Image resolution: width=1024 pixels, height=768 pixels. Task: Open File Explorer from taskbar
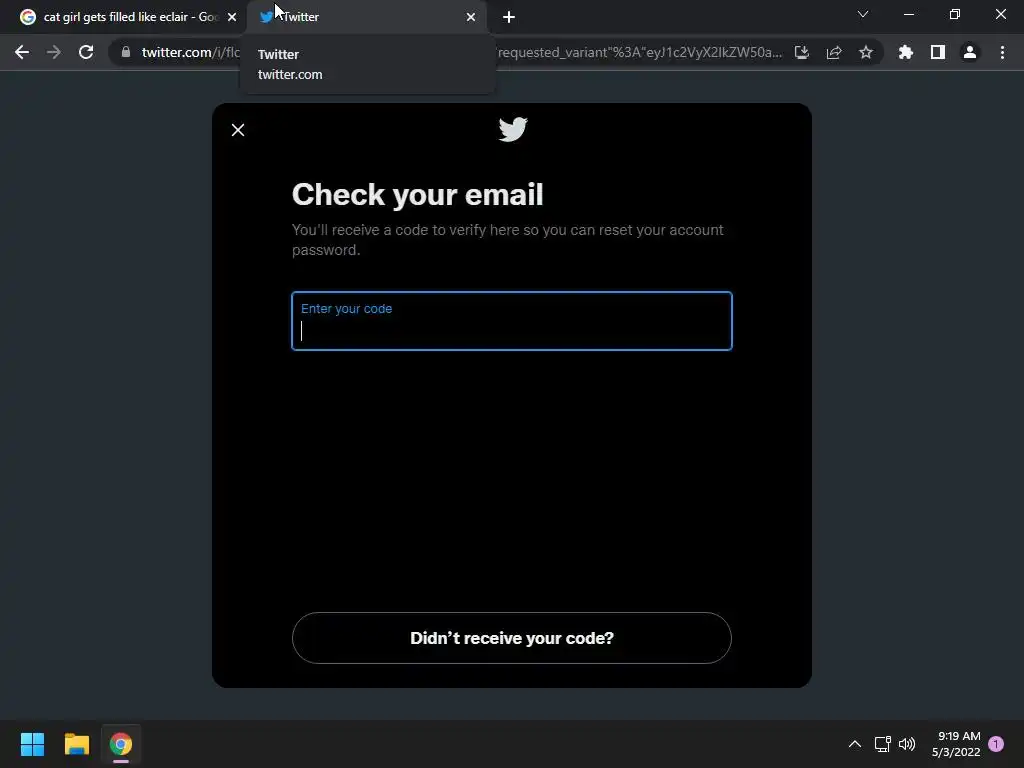[x=76, y=744]
